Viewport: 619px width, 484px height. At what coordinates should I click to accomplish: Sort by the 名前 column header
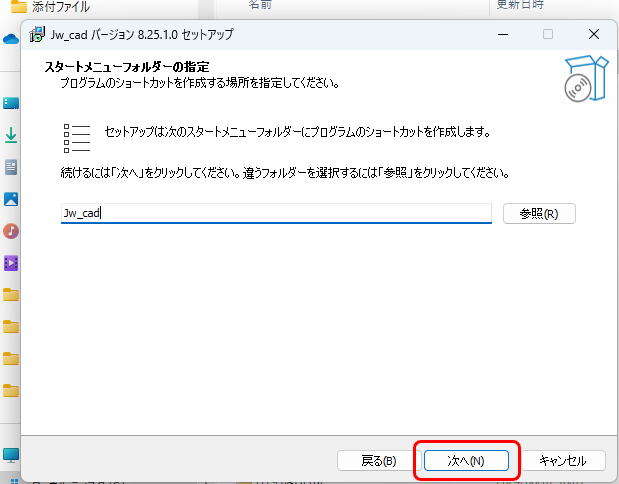(x=260, y=5)
